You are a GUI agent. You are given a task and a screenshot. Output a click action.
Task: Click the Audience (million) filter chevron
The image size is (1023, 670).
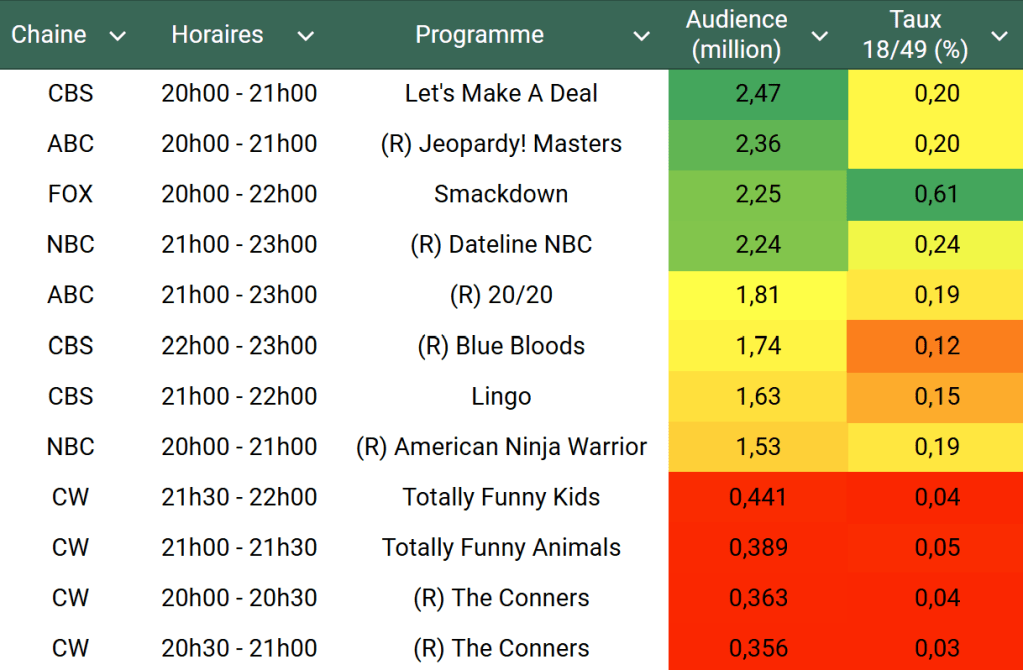819,36
